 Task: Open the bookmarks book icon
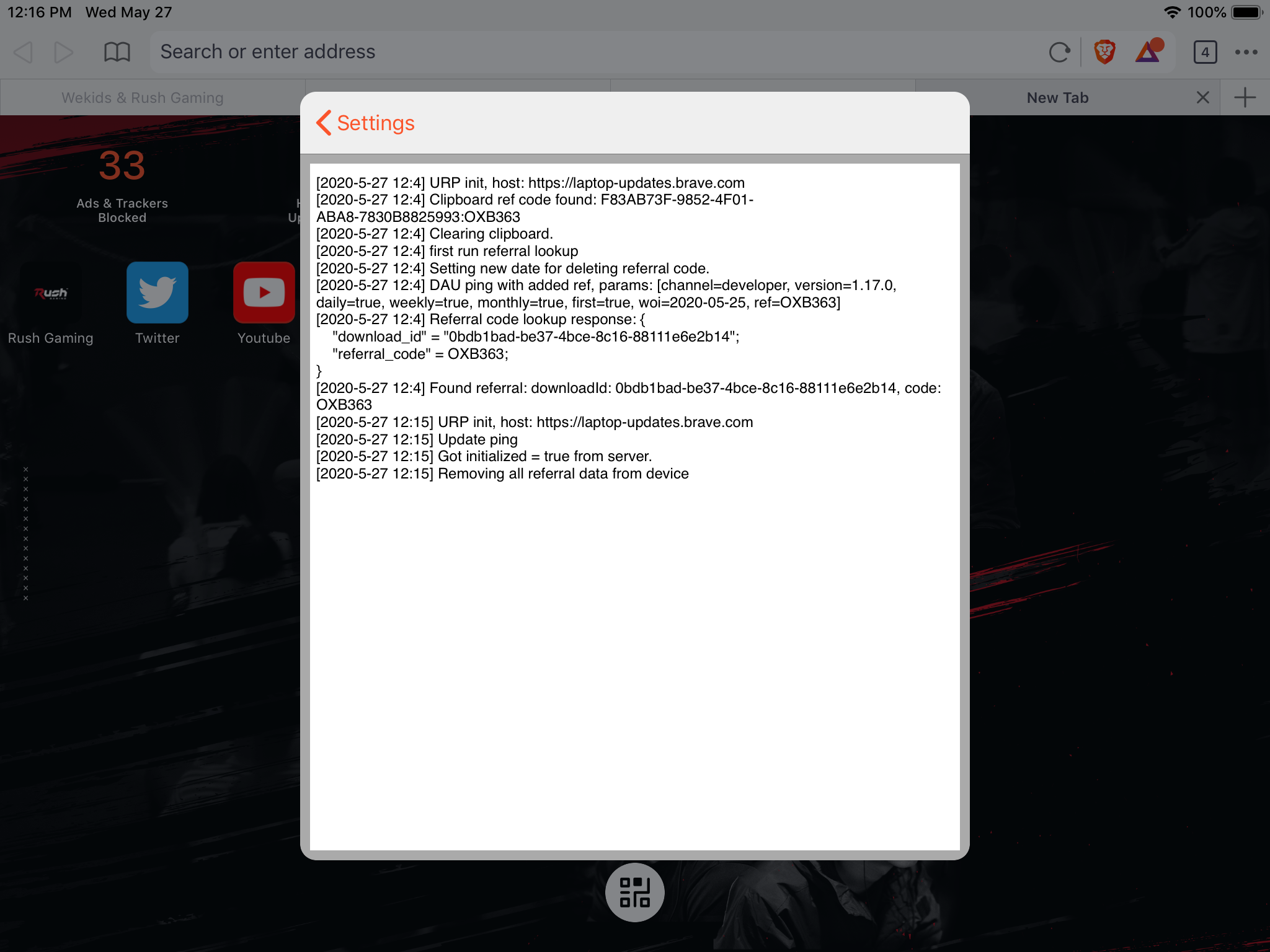(x=117, y=52)
